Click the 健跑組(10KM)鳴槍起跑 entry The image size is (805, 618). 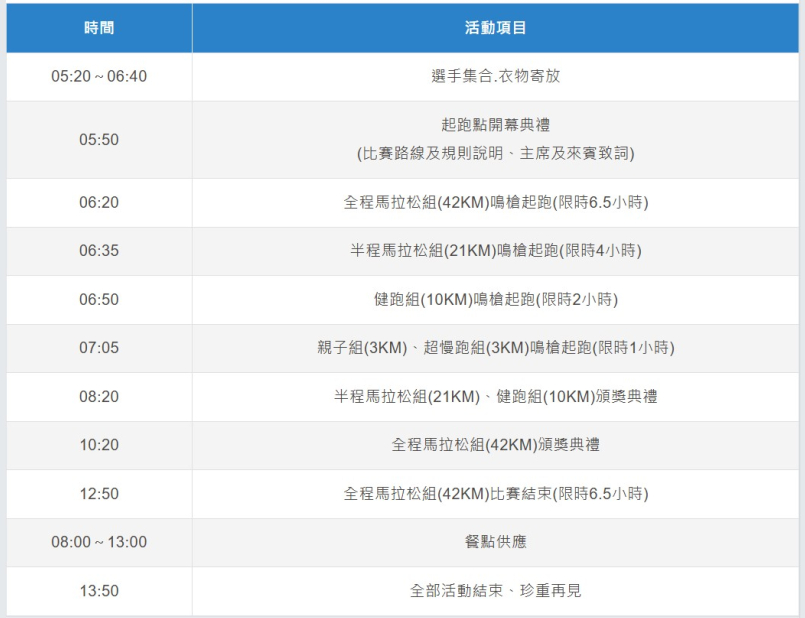(x=495, y=299)
